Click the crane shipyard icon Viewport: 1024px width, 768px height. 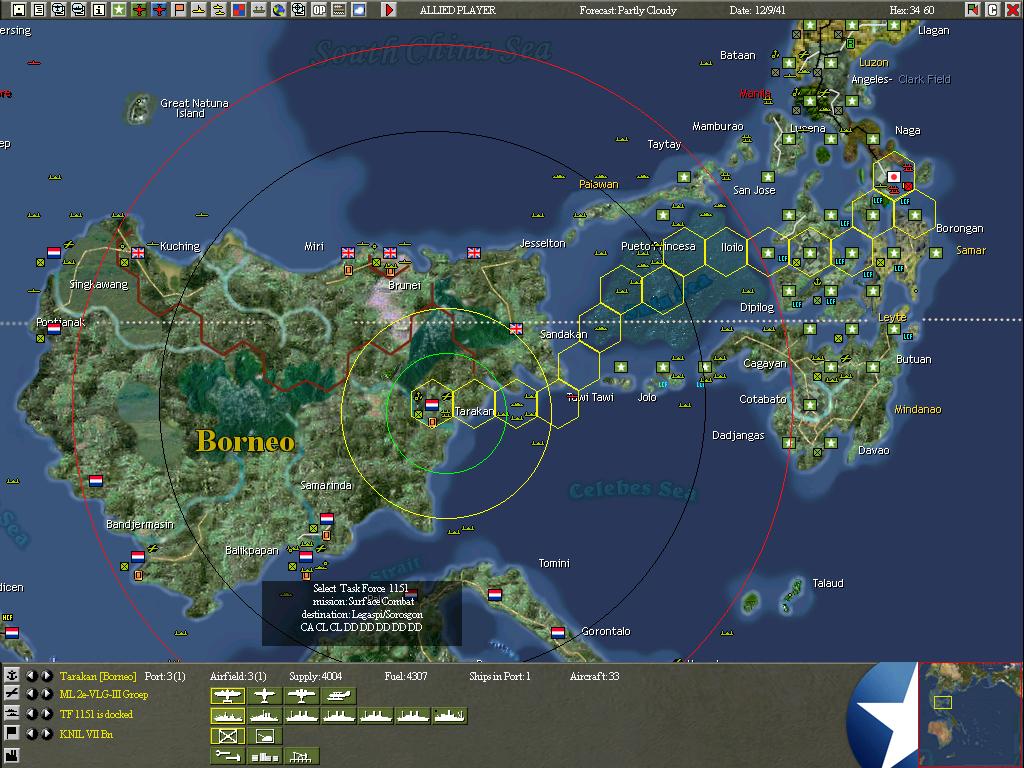coord(301,756)
